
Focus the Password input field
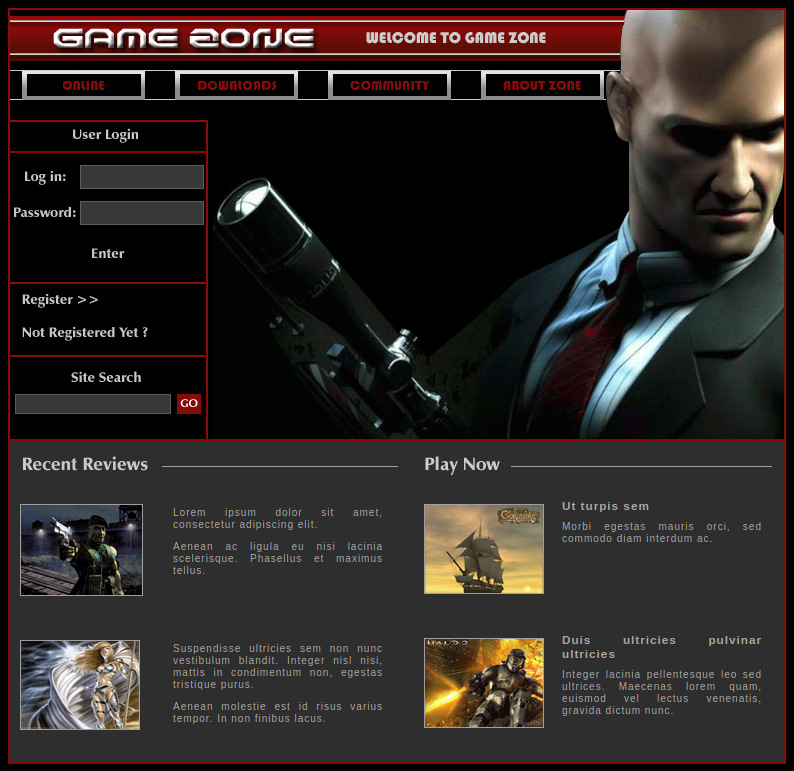click(x=142, y=213)
